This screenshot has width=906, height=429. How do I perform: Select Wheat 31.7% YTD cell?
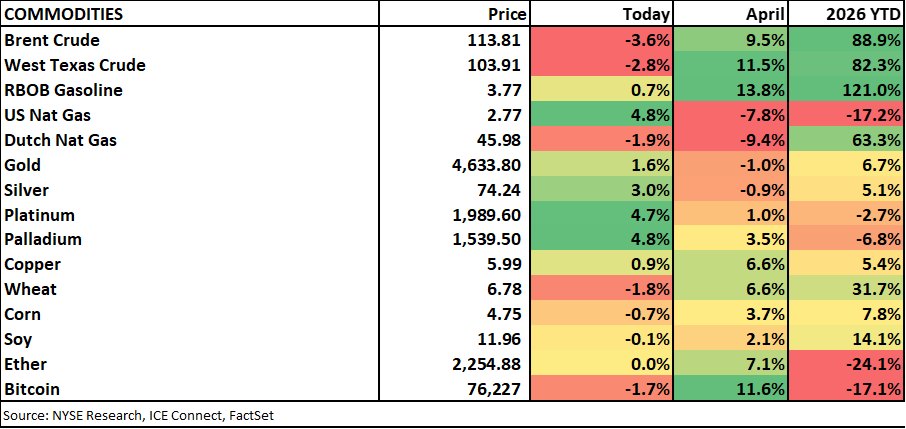point(846,289)
